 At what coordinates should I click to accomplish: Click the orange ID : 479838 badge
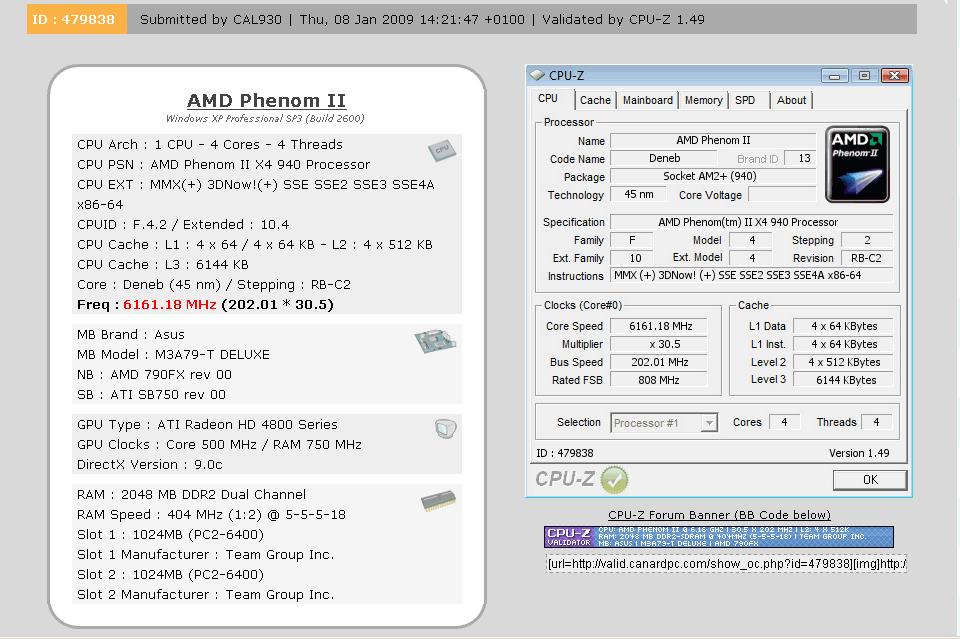click(77, 19)
